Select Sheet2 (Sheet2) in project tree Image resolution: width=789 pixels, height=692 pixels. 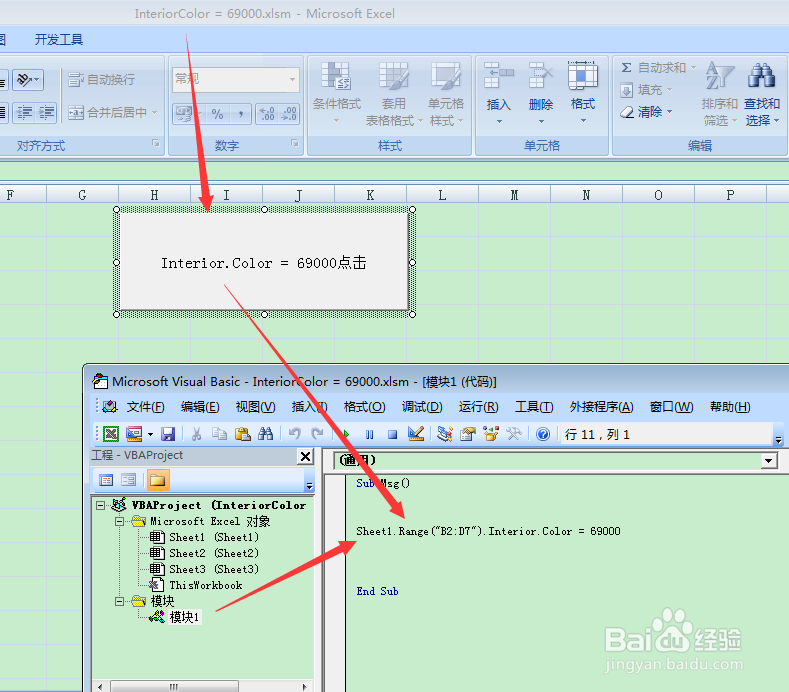point(214,553)
